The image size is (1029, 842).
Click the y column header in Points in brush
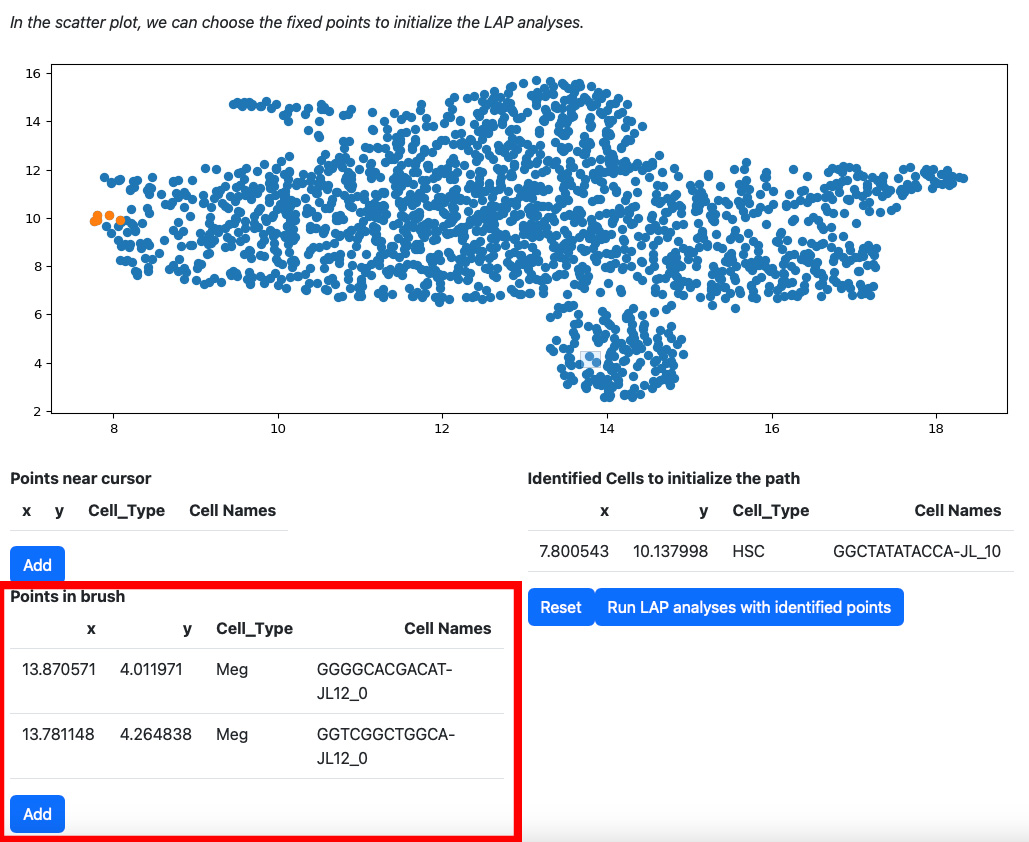[187, 629]
